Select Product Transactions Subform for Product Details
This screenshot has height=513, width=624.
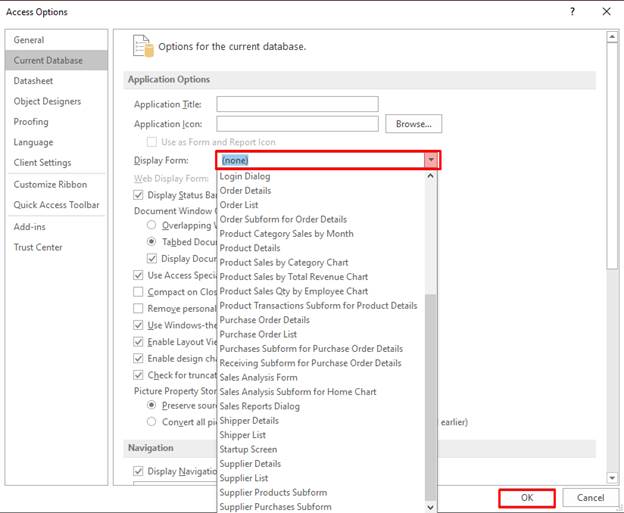pos(321,305)
